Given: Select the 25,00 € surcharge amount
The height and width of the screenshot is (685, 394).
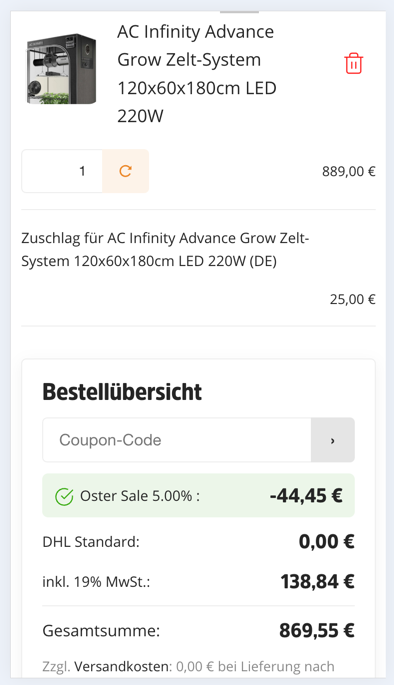Looking at the screenshot, I should (353, 299).
